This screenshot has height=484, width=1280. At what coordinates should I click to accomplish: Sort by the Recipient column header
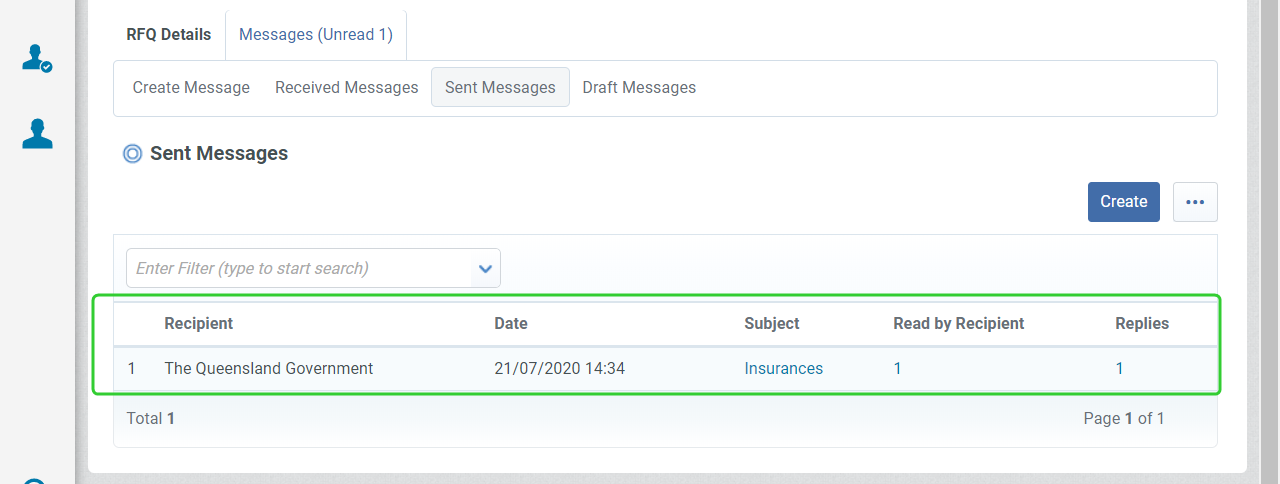[198, 324]
